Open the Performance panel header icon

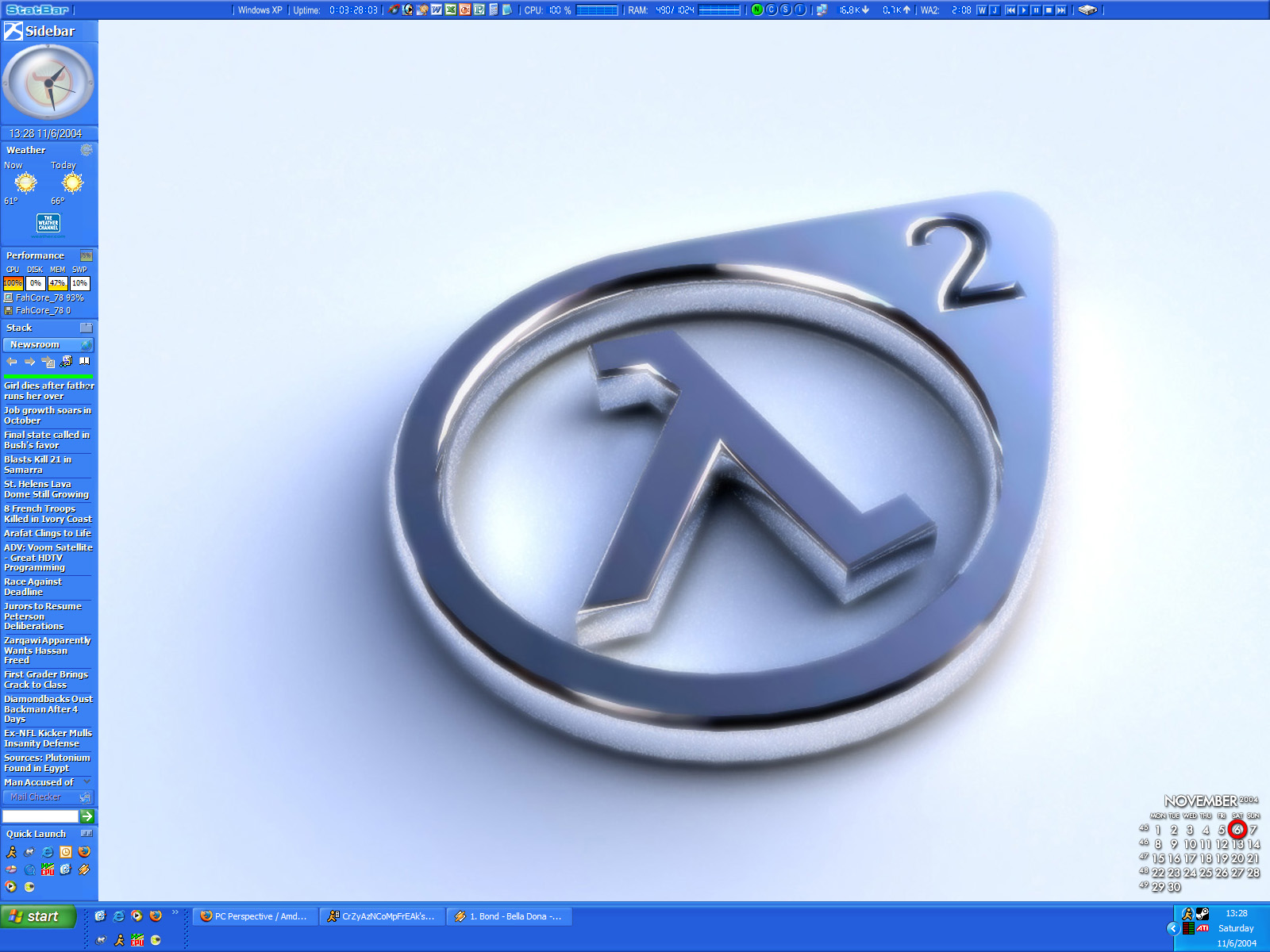(87, 255)
